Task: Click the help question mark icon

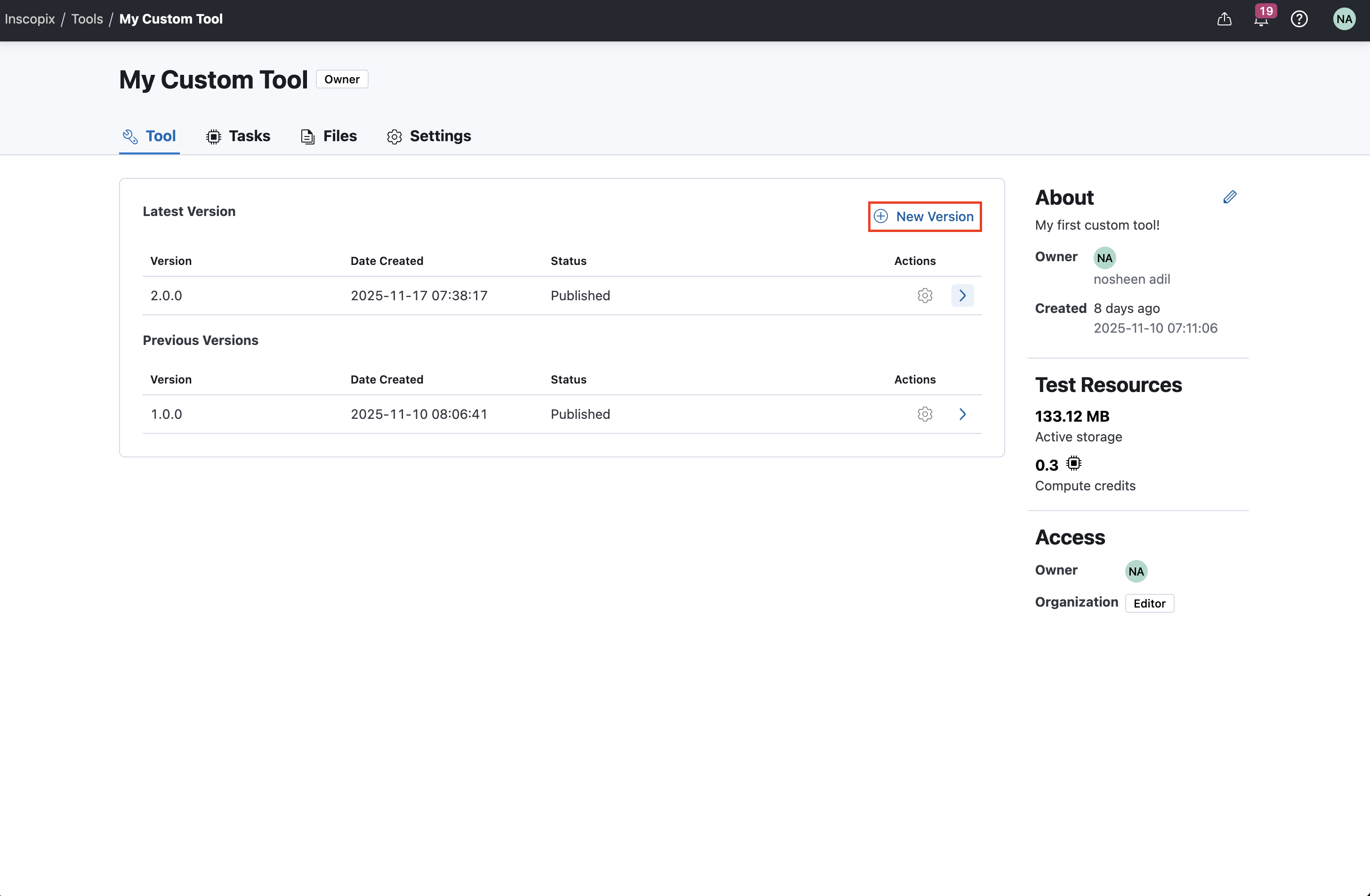Action: pos(1299,19)
